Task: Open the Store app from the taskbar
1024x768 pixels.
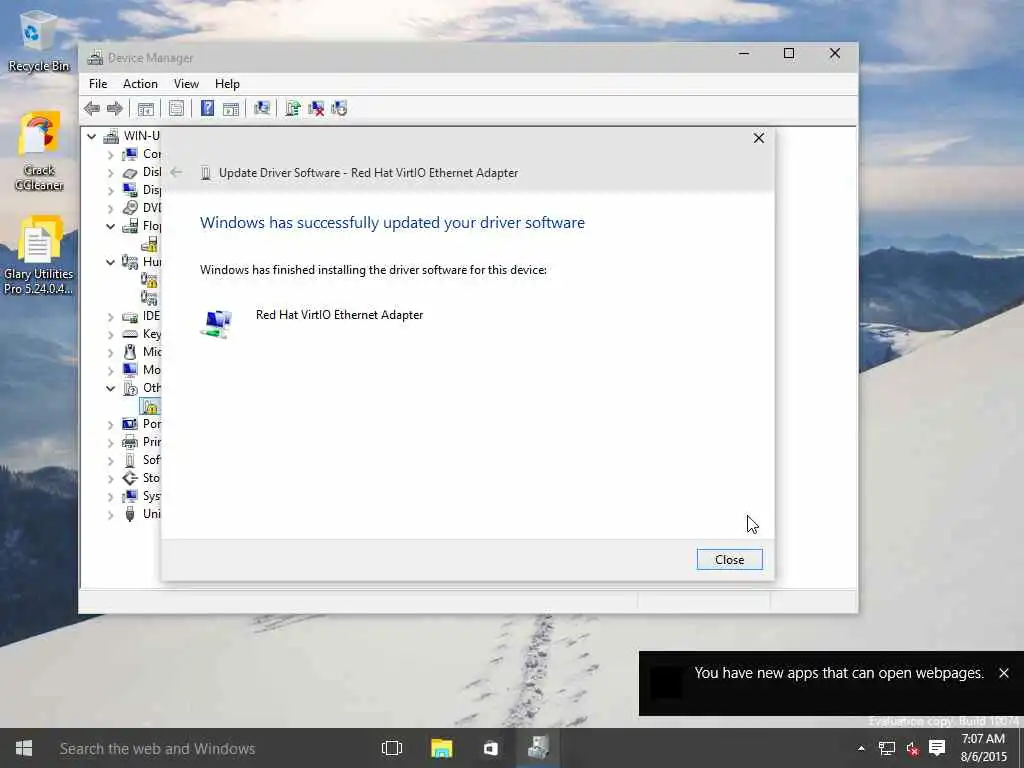Action: pyautogui.click(x=490, y=748)
